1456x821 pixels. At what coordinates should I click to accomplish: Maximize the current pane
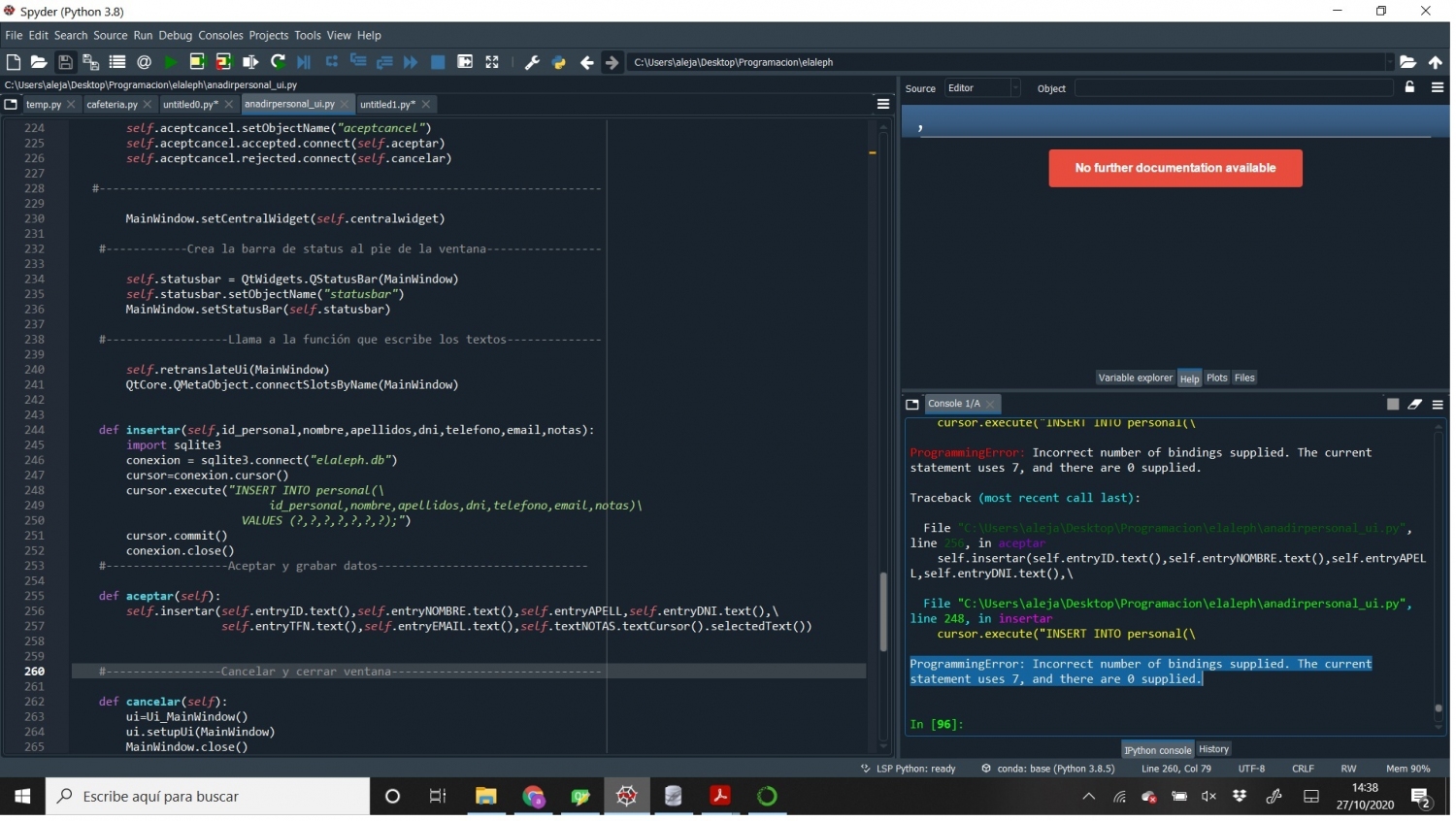click(x=465, y=62)
